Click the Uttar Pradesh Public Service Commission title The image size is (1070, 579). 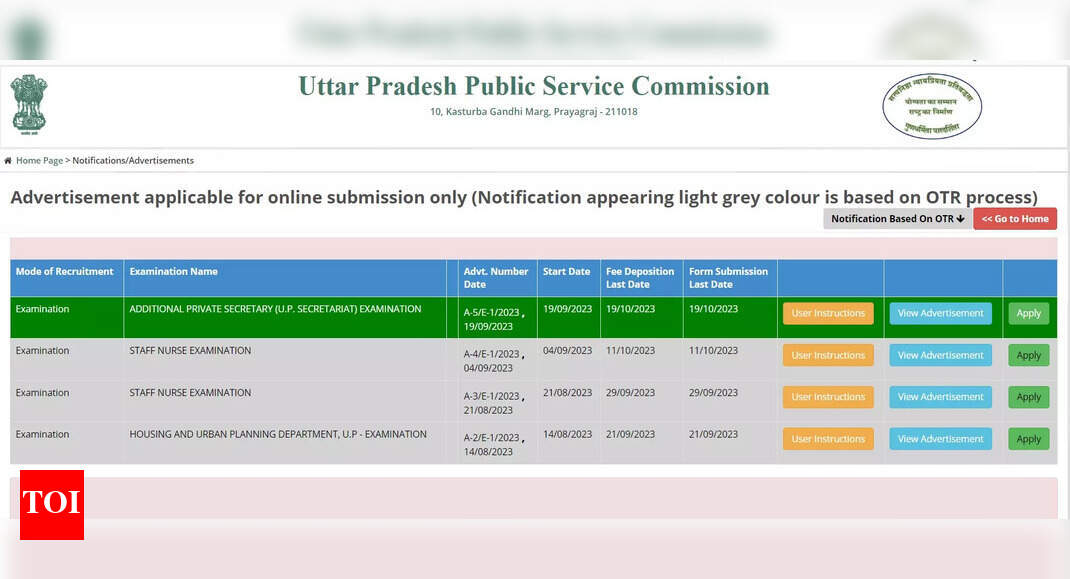coord(533,86)
